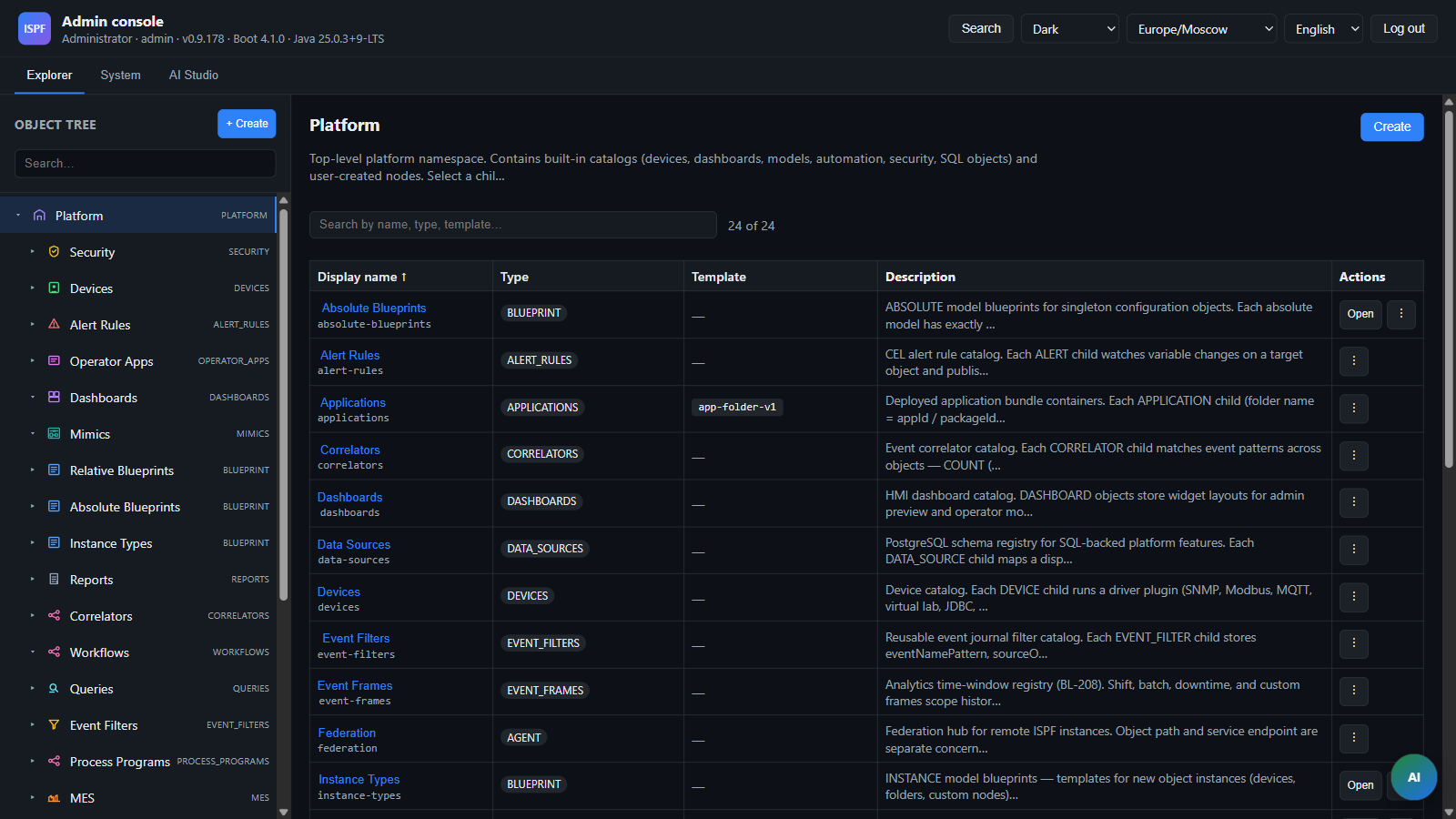Open the floating AI assistant button
This screenshot has width=1456, height=819.
(x=1413, y=777)
